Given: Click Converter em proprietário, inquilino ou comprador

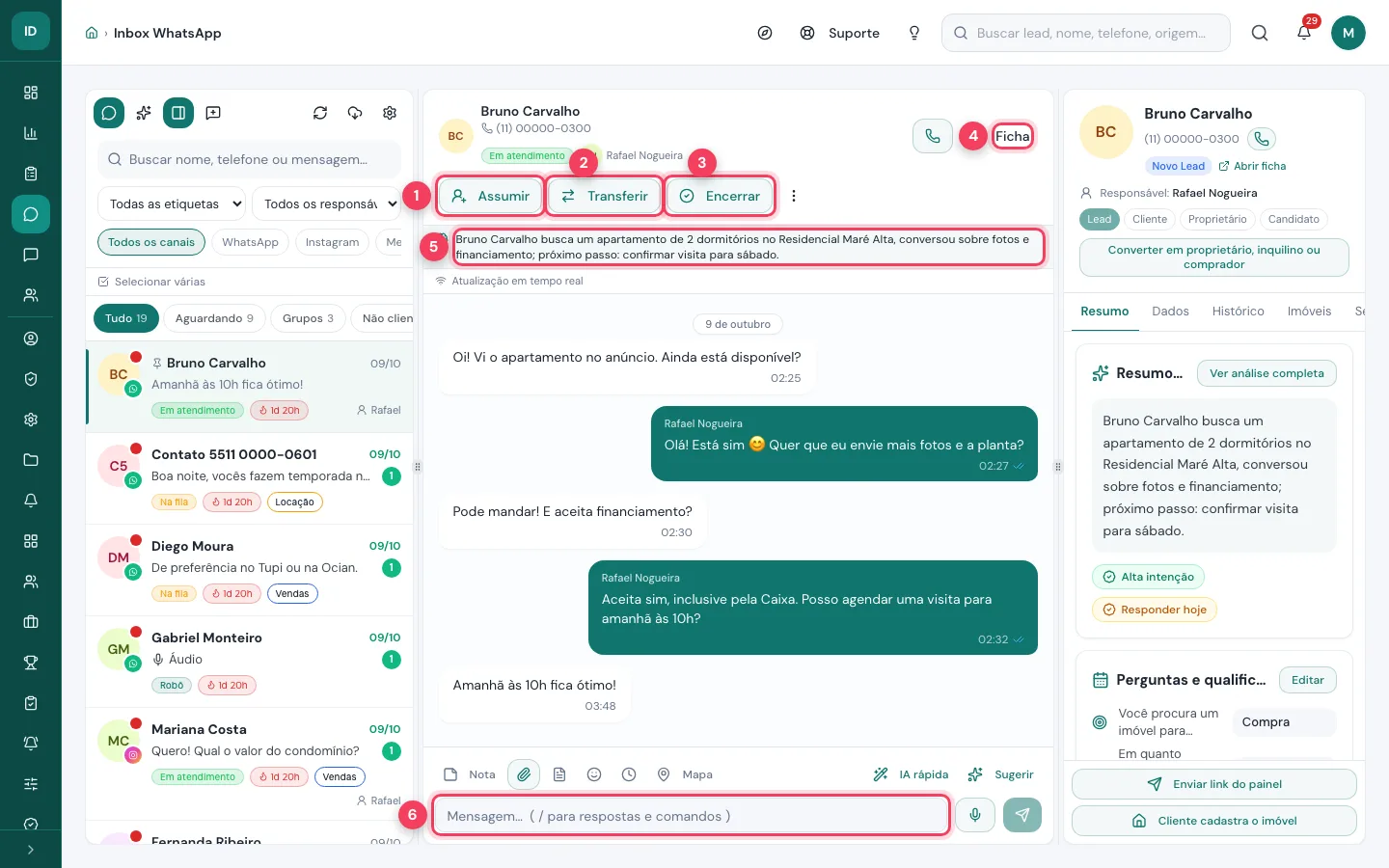Looking at the screenshot, I should [x=1214, y=257].
